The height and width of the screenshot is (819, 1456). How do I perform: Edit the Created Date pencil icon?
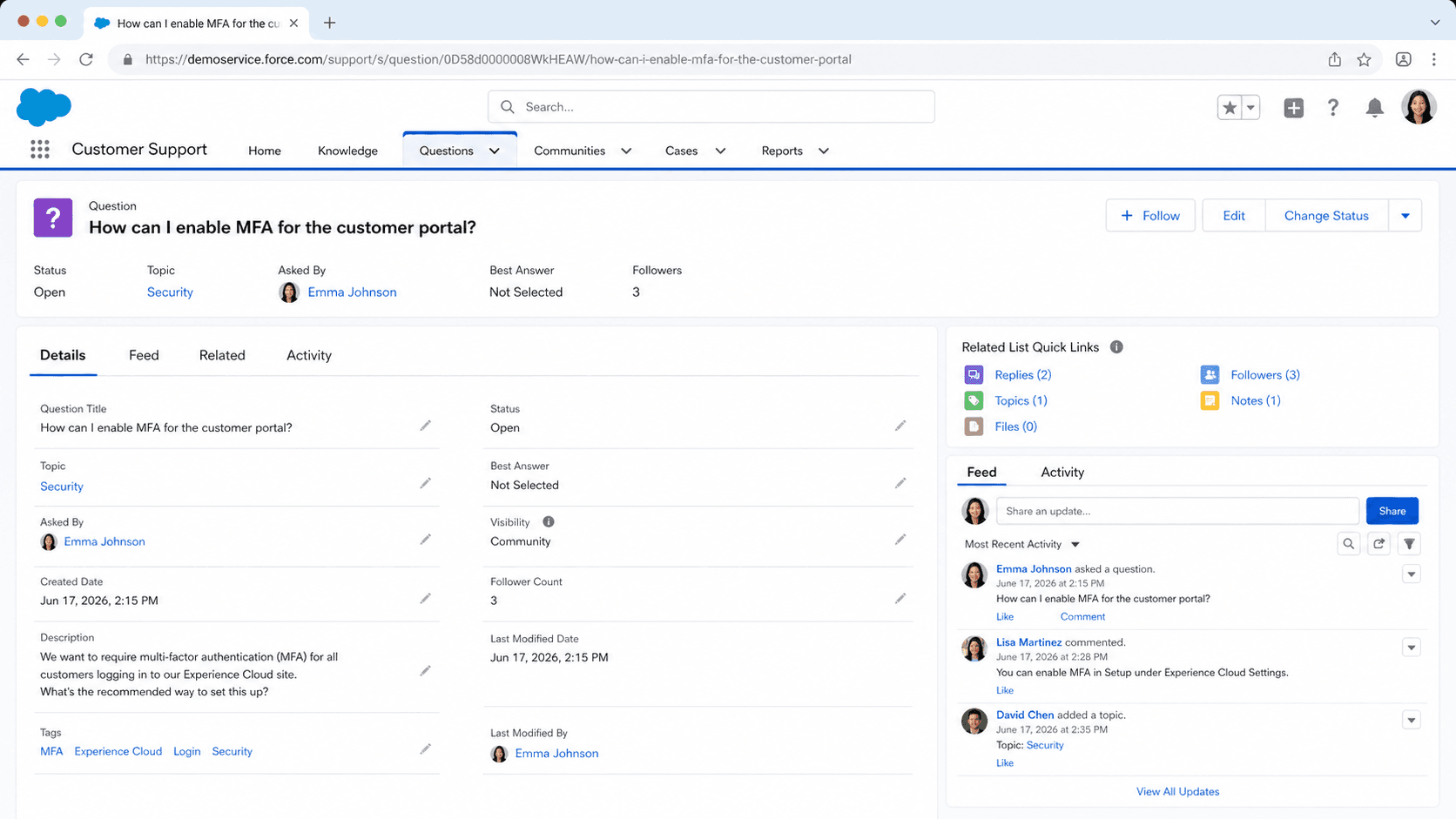pyautogui.click(x=425, y=599)
